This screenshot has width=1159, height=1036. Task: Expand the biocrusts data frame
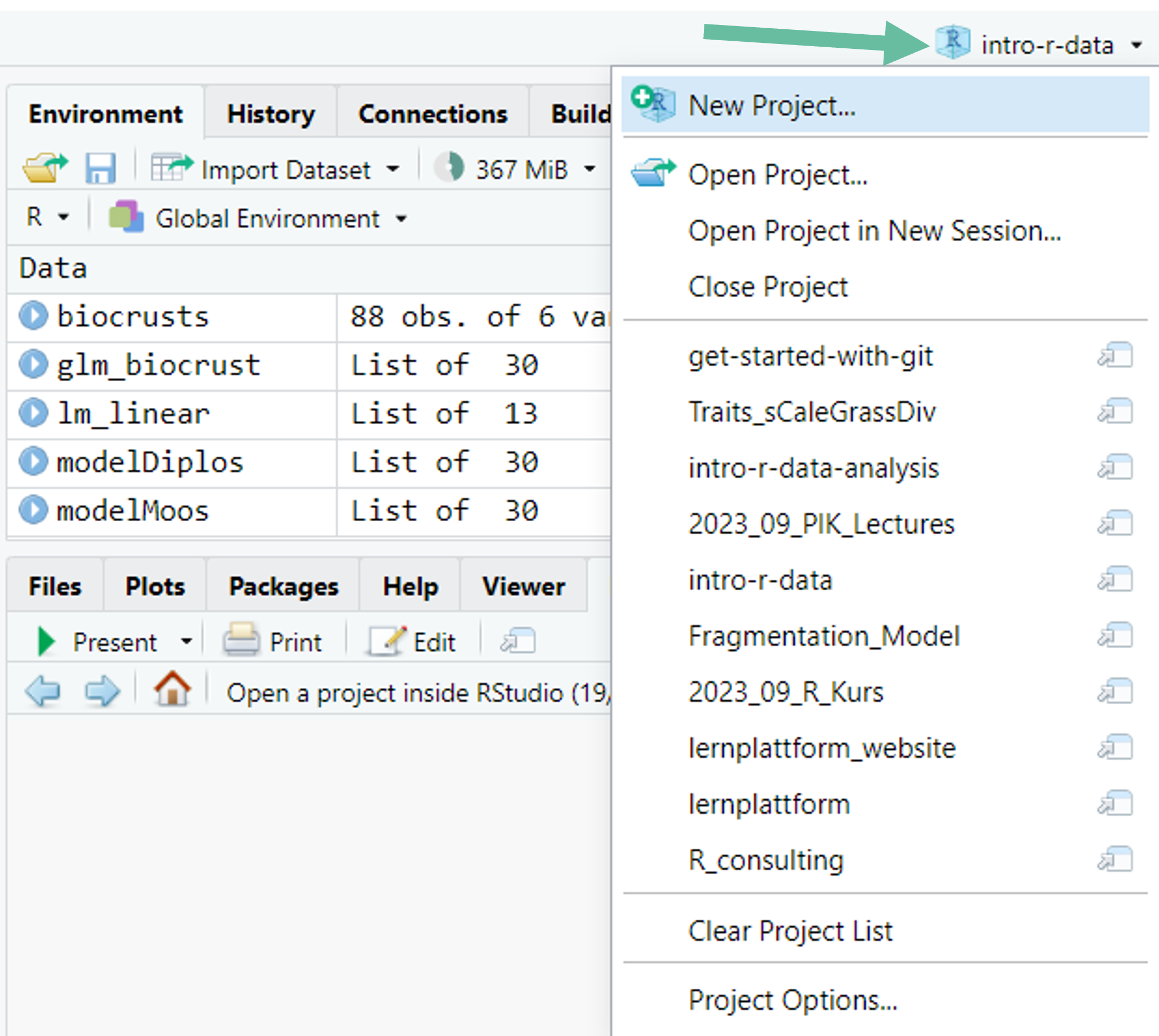(x=33, y=316)
